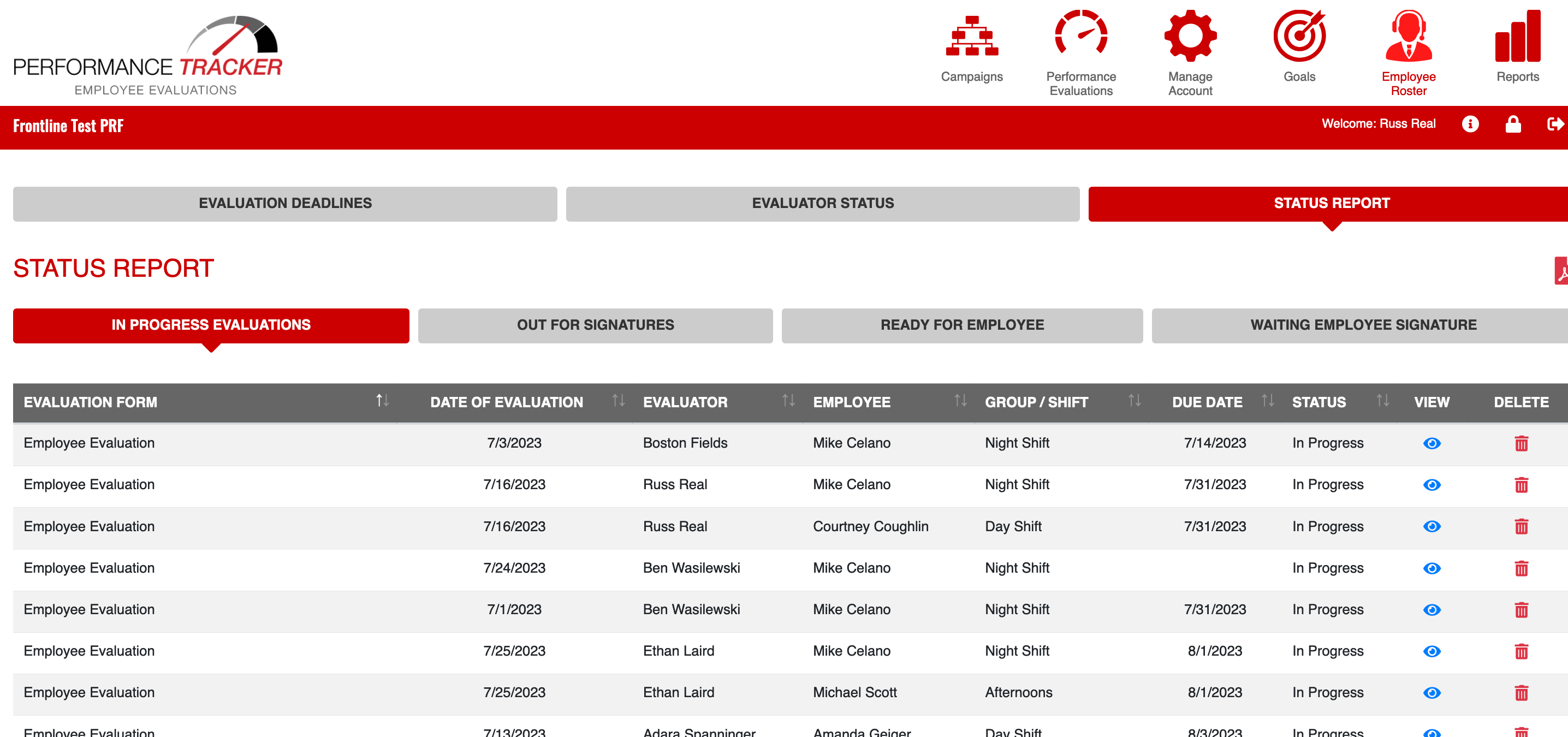Click the Performance Tracker logo
Viewport: 1568px width, 737px height.
[147, 55]
